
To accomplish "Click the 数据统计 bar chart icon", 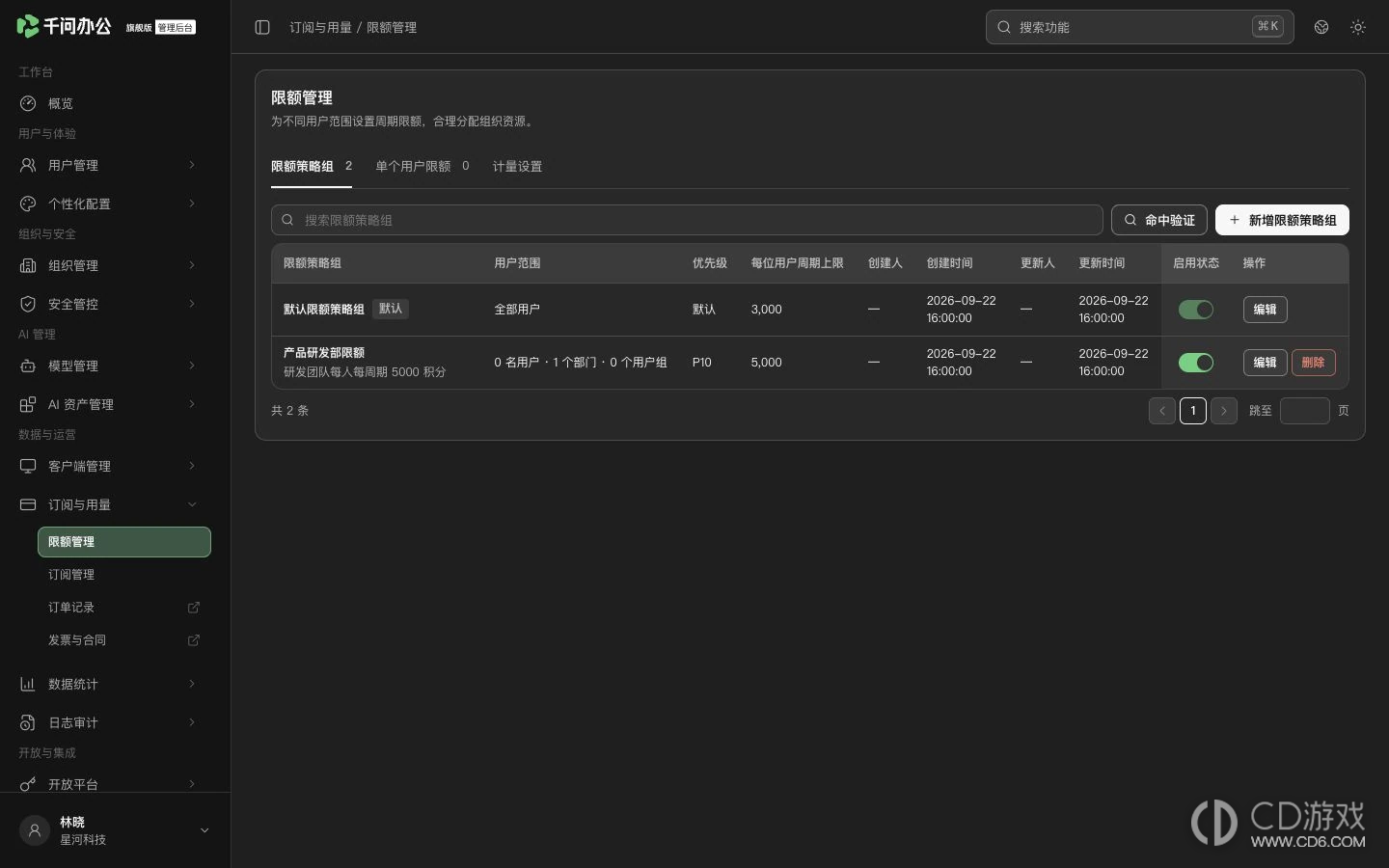I will pos(28,684).
